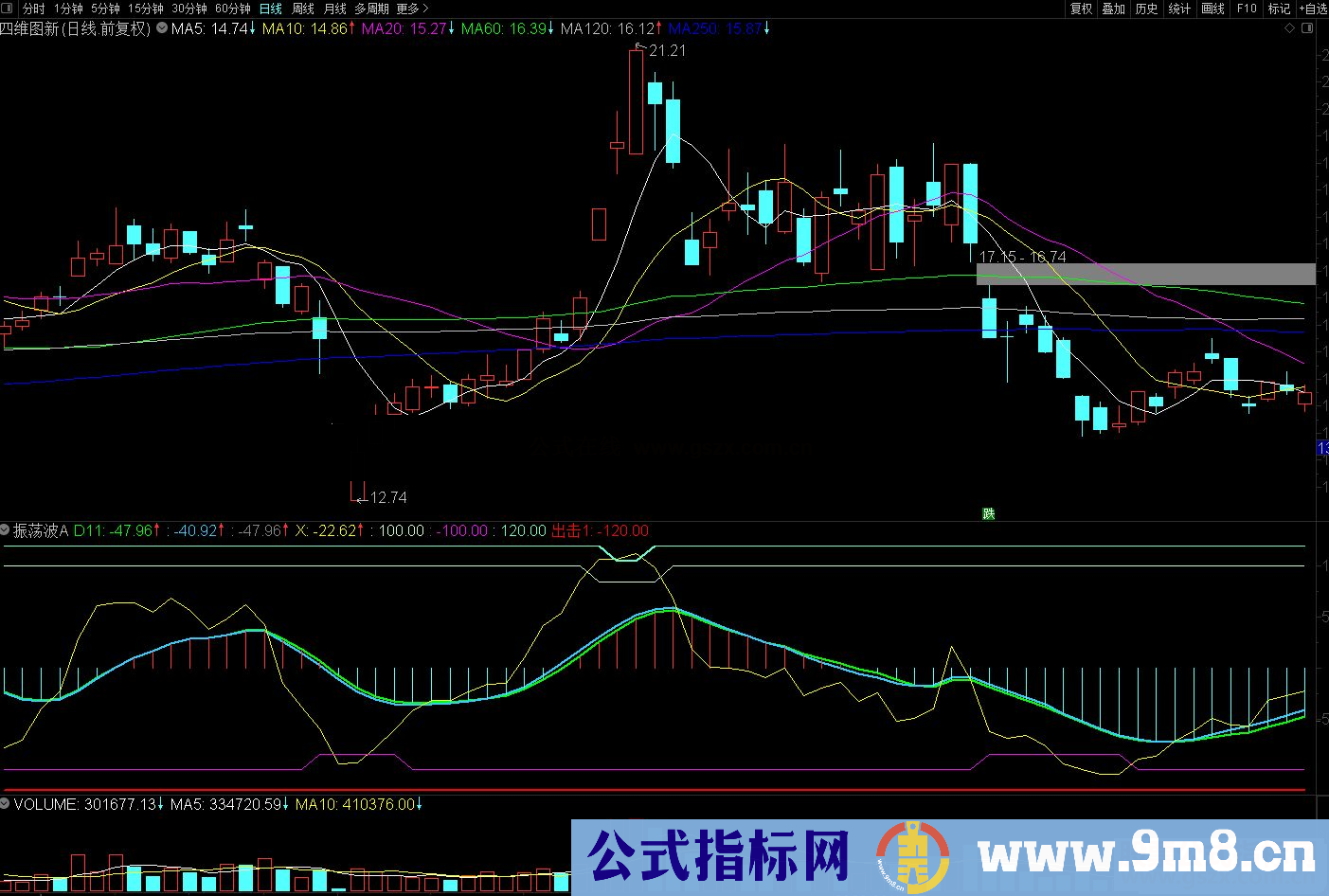1329x896 pixels.
Task: Open the 历史 history tool
Action: [1146, 9]
